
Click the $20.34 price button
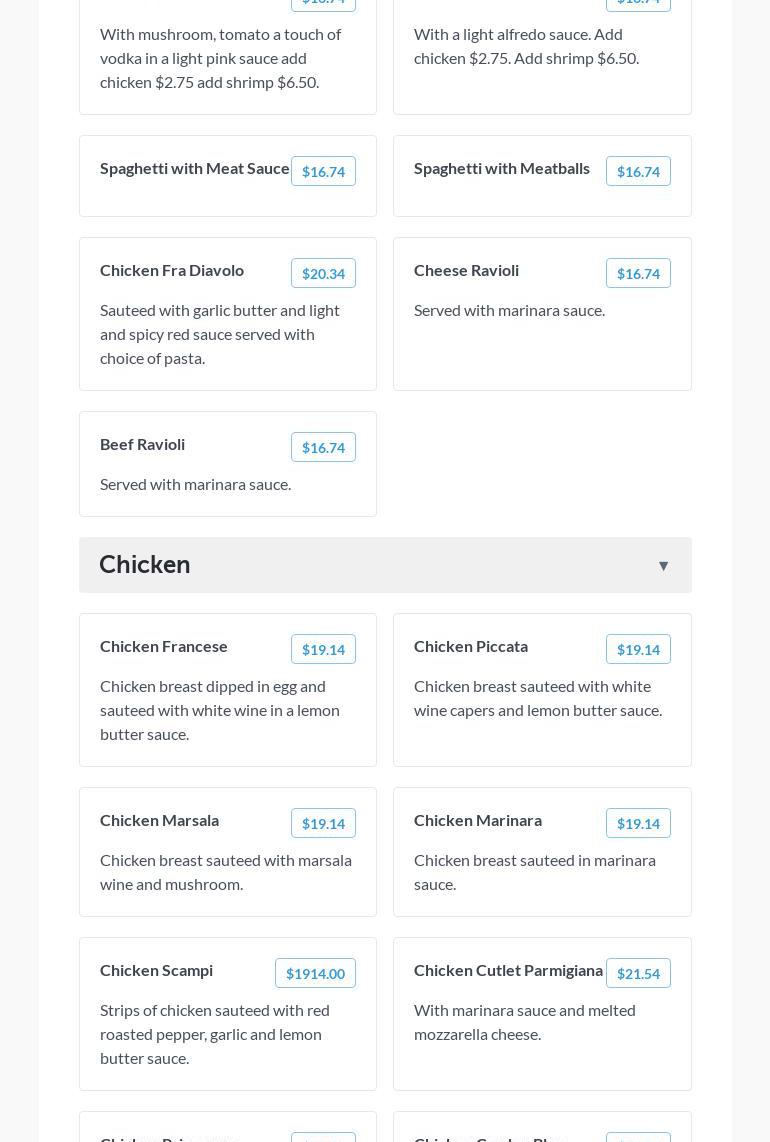(x=323, y=274)
